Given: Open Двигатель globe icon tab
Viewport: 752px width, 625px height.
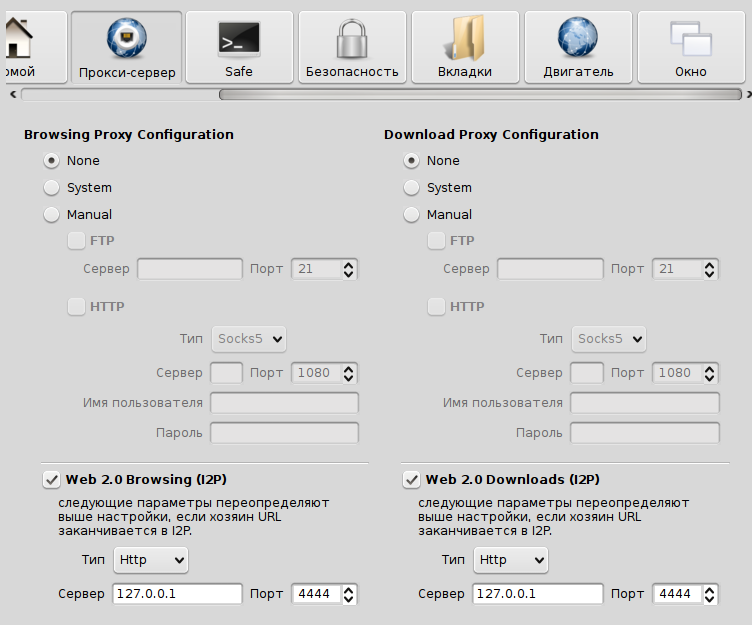Looking at the screenshot, I should pyautogui.click(x=578, y=47).
